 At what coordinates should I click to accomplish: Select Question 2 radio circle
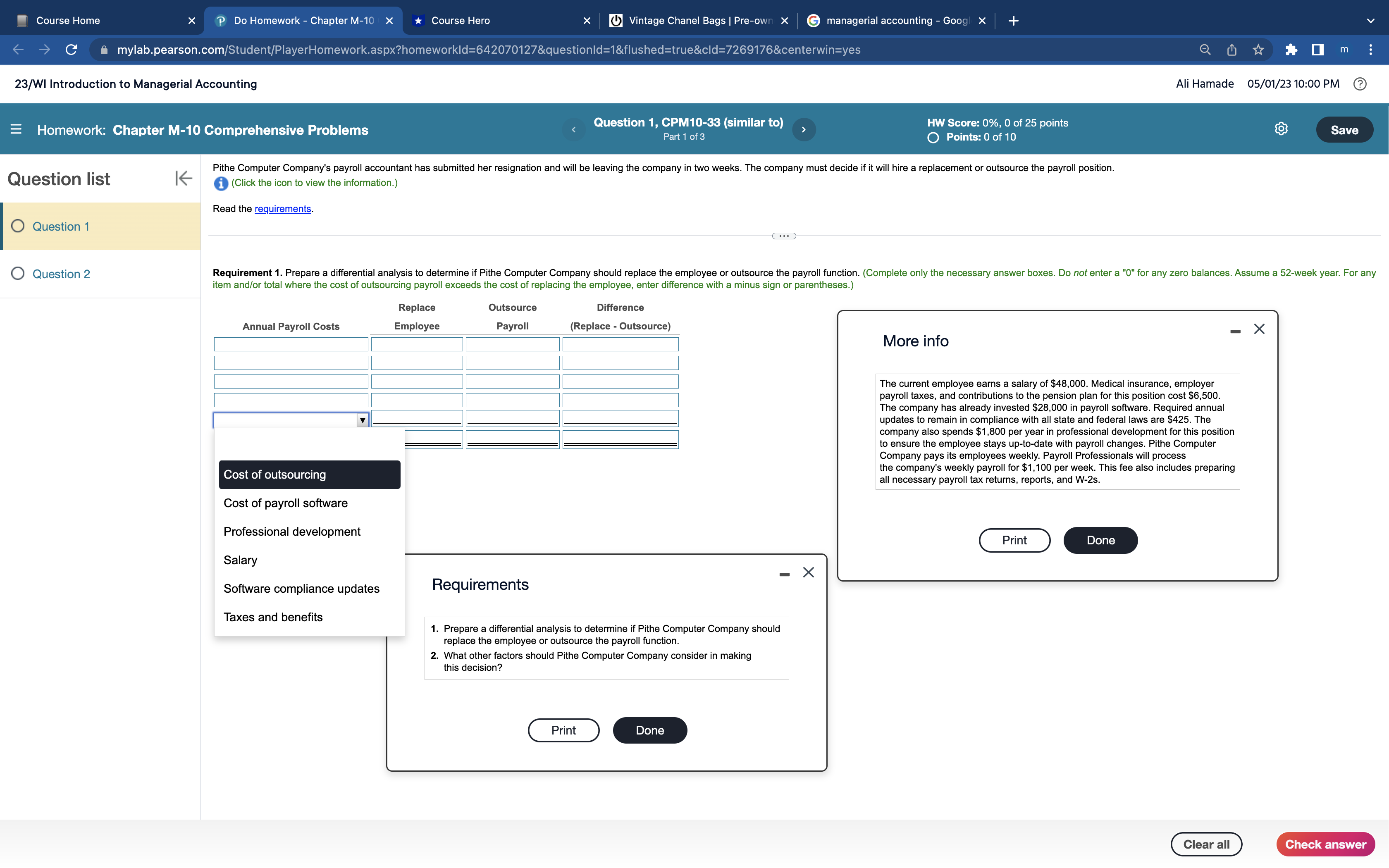click(x=18, y=273)
